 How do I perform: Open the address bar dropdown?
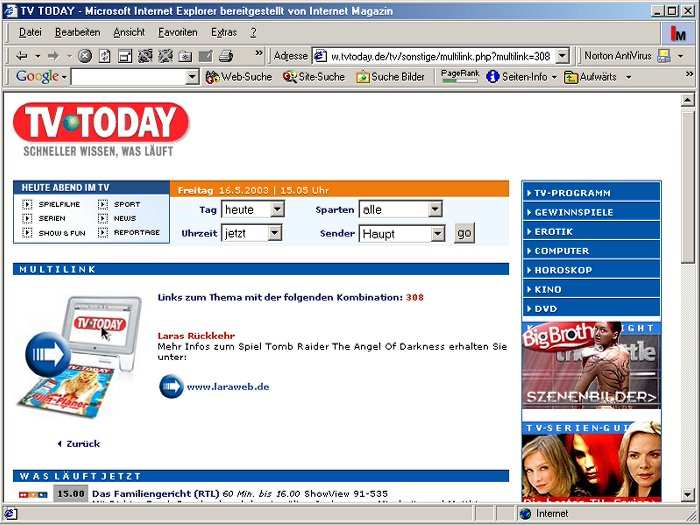562,56
